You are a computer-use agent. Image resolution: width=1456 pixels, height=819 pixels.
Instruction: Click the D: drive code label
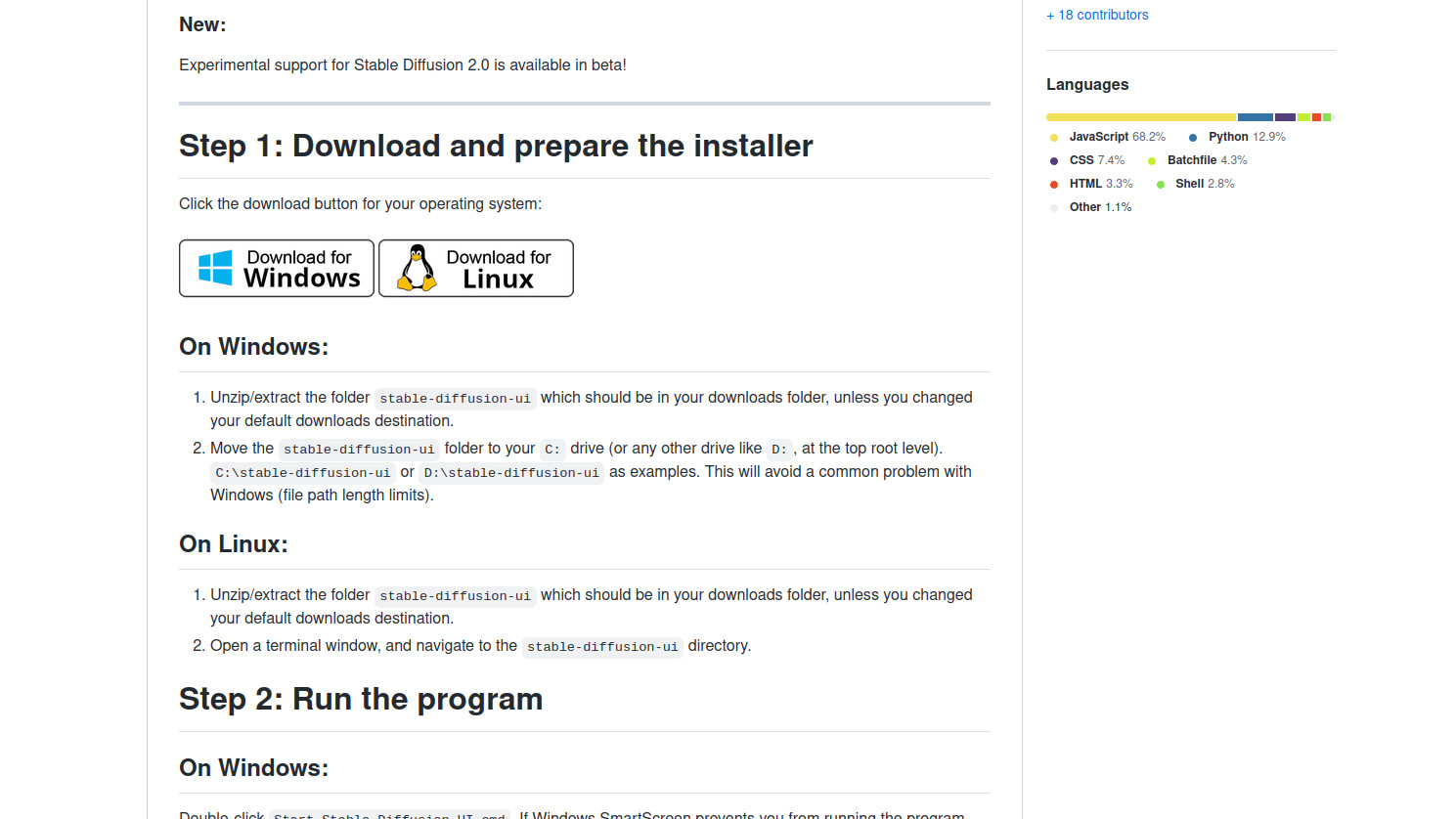pyautogui.click(x=779, y=450)
